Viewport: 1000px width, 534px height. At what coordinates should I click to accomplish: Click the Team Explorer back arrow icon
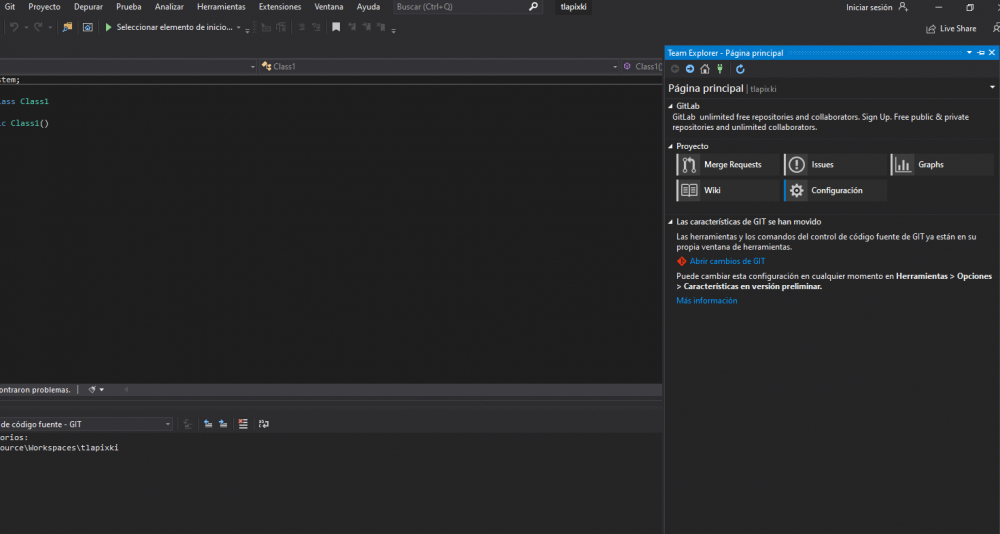(x=675, y=69)
